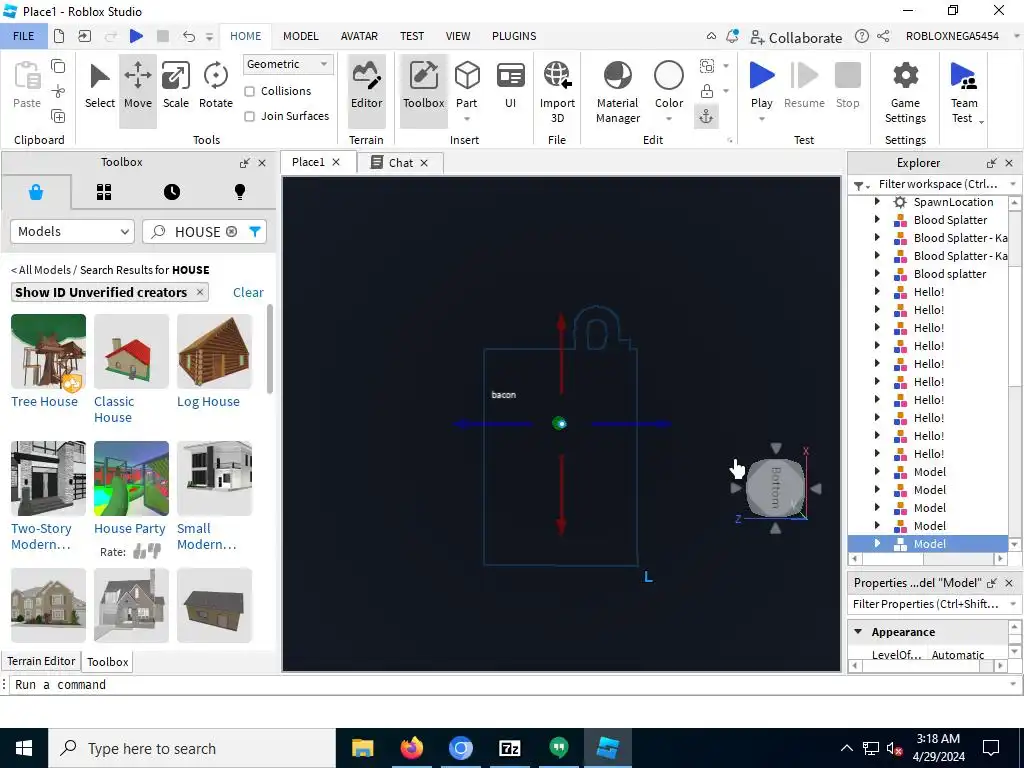Open Toolbox Marketplace tab
This screenshot has width=1024, height=768.
(36, 192)
